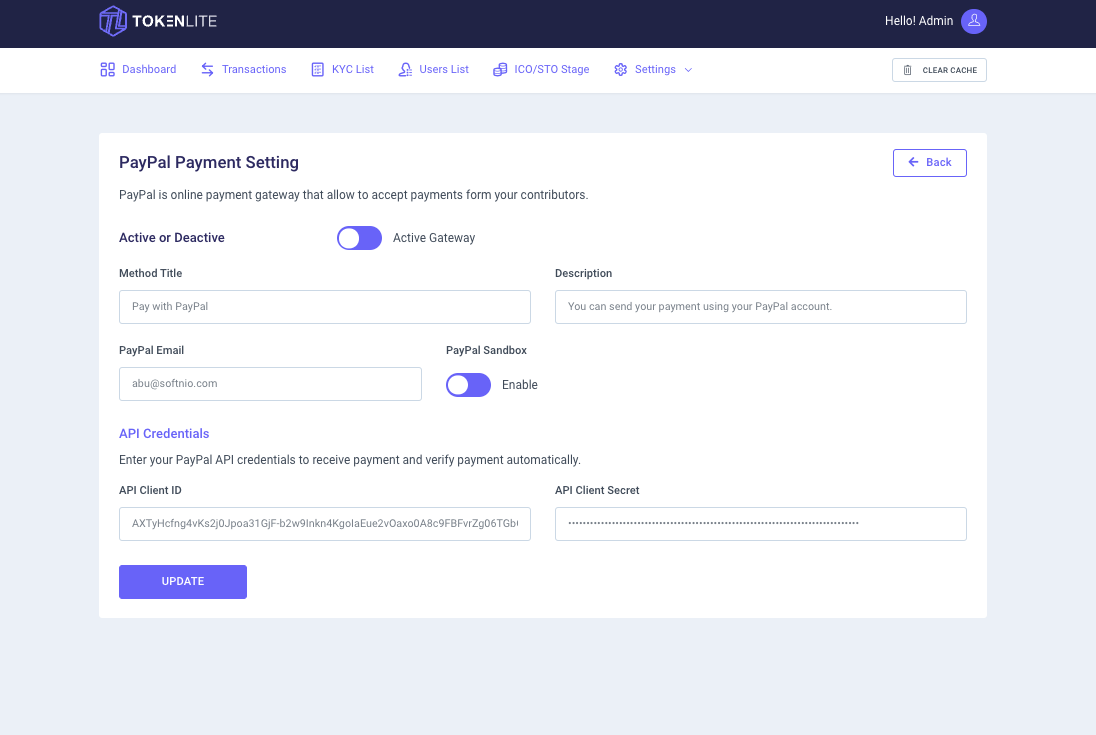Click the ICO/STO Stage coins icon
The image size is (1096, 735).
pyautogui.click(x=500, y=69)
